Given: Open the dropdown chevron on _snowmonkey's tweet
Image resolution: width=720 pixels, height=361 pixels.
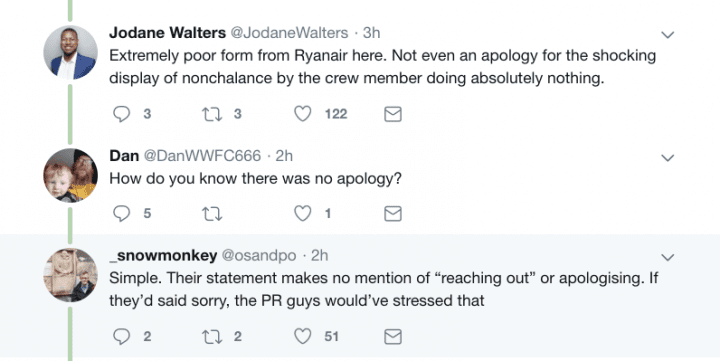Looking at the screenshot, I should point(667,257).
